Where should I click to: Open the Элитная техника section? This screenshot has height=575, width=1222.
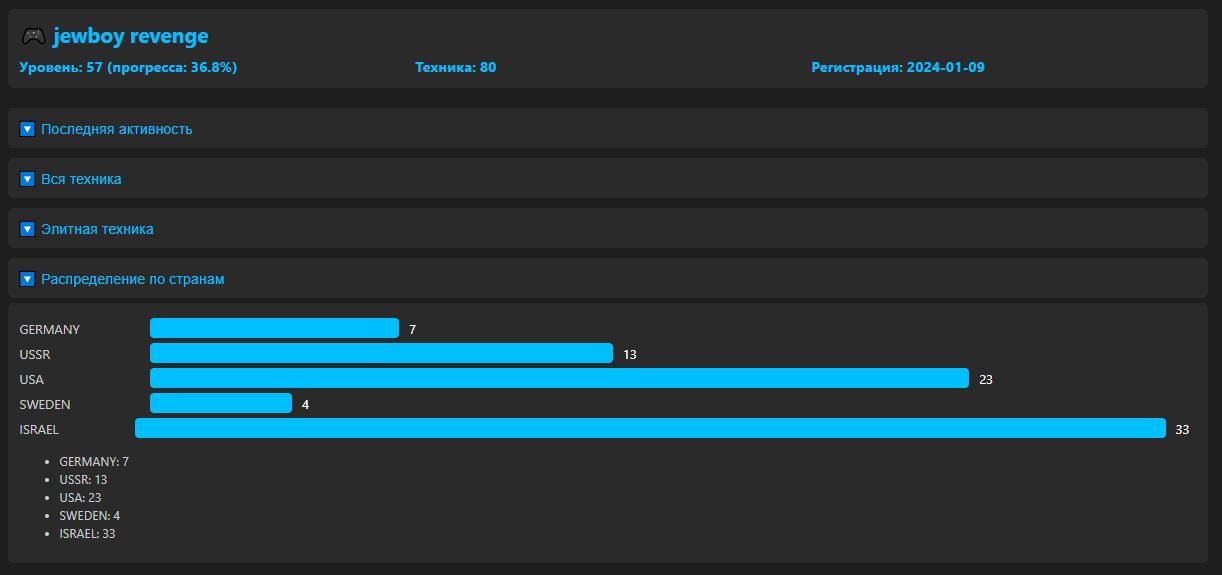(608, 229)
